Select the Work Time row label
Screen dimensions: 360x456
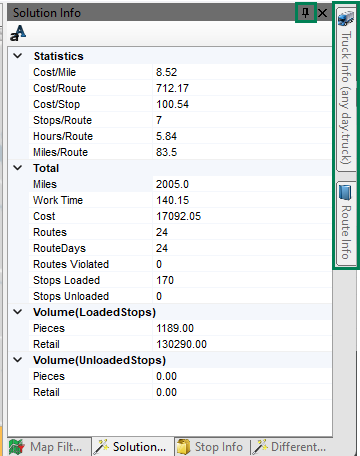[x=58, y=200]
